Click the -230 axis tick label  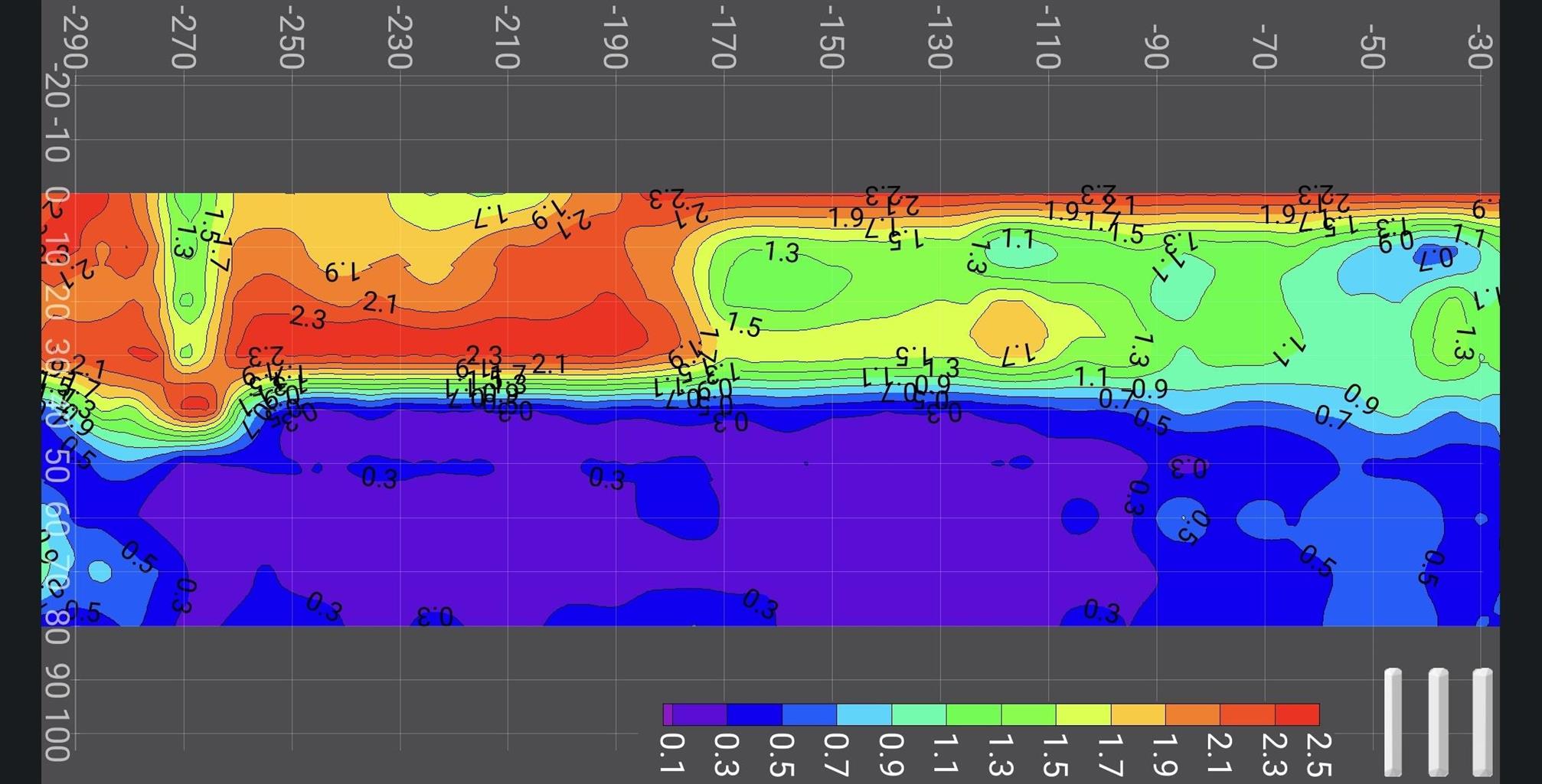click(399, 38)
